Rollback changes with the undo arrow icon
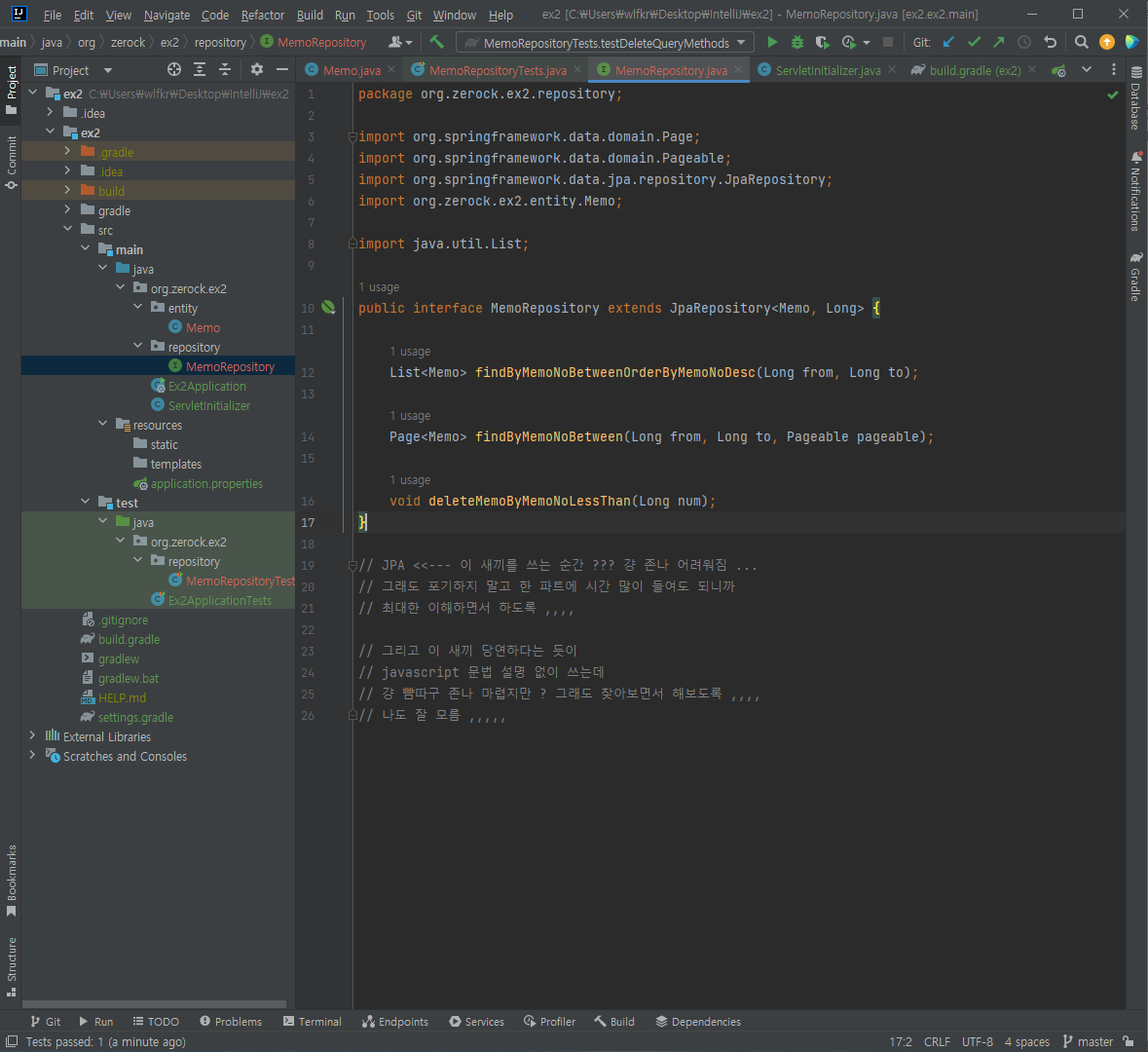Screen dimensions: 1148x1052 (x=1050, y=43)
